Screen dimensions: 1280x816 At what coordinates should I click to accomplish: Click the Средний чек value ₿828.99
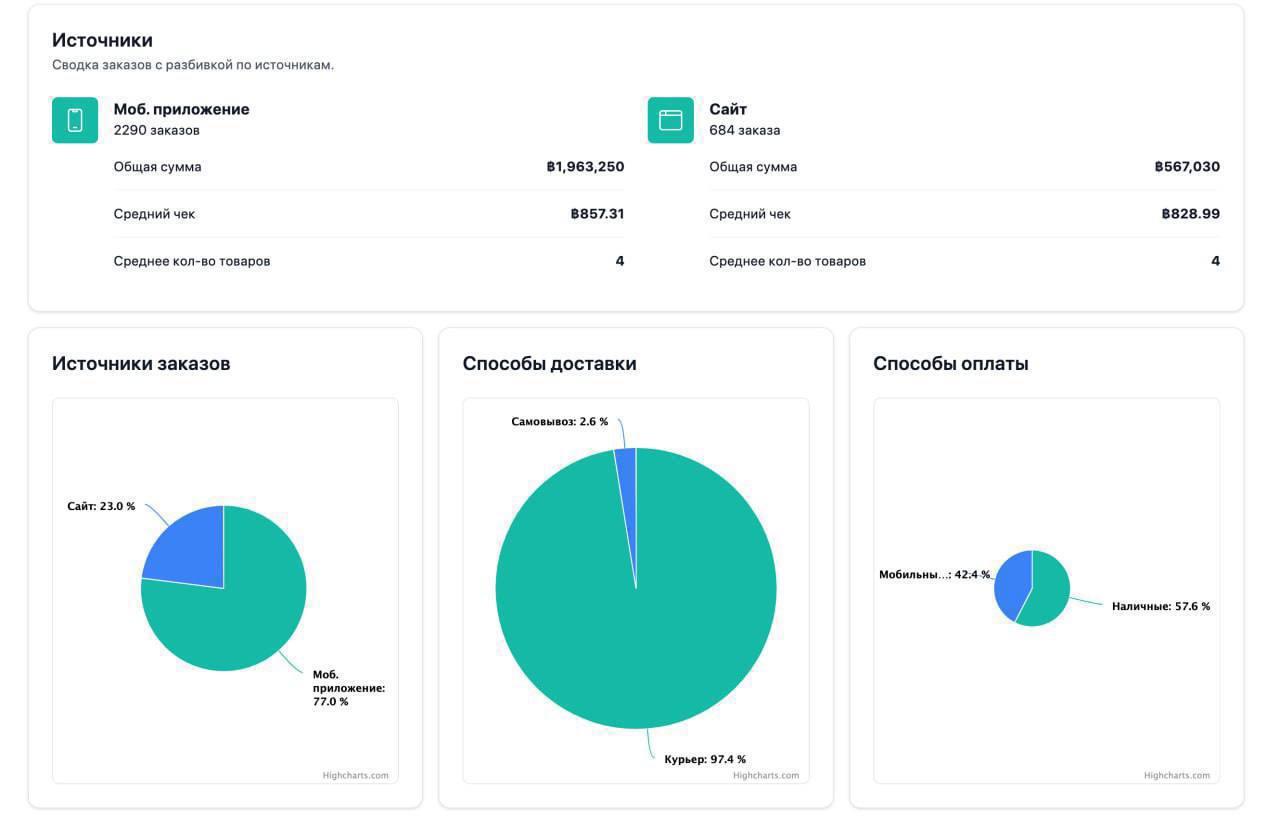(1189, 212)
